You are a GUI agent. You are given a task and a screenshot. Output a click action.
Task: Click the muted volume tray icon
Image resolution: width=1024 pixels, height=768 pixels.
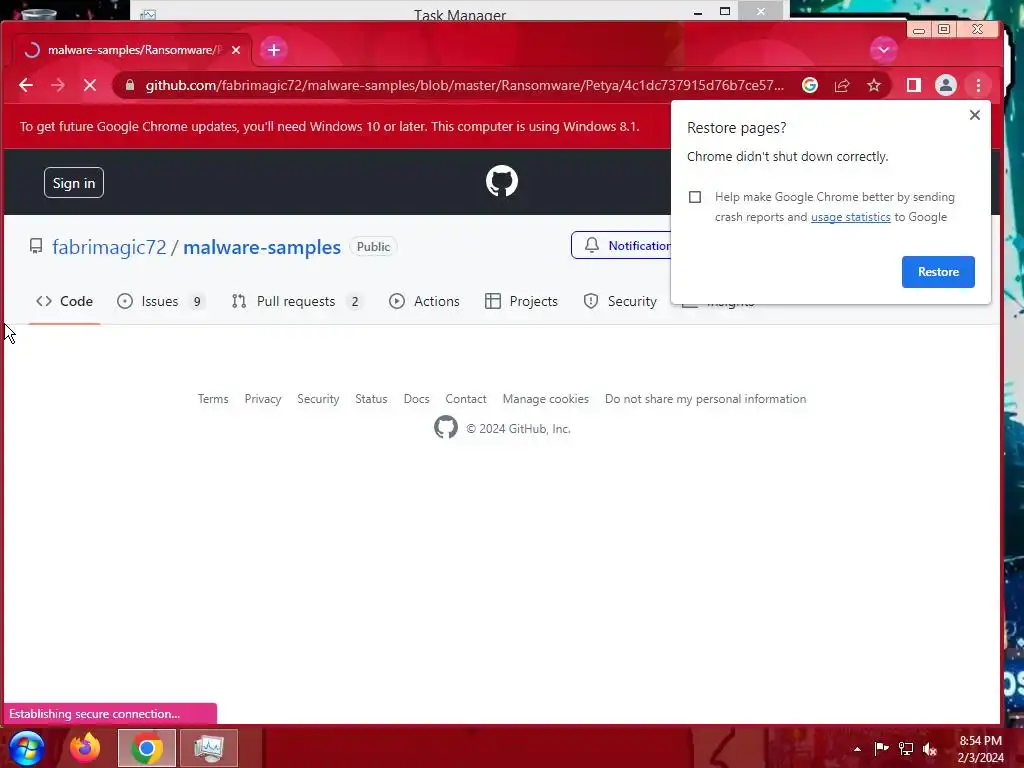click(929, 749)
